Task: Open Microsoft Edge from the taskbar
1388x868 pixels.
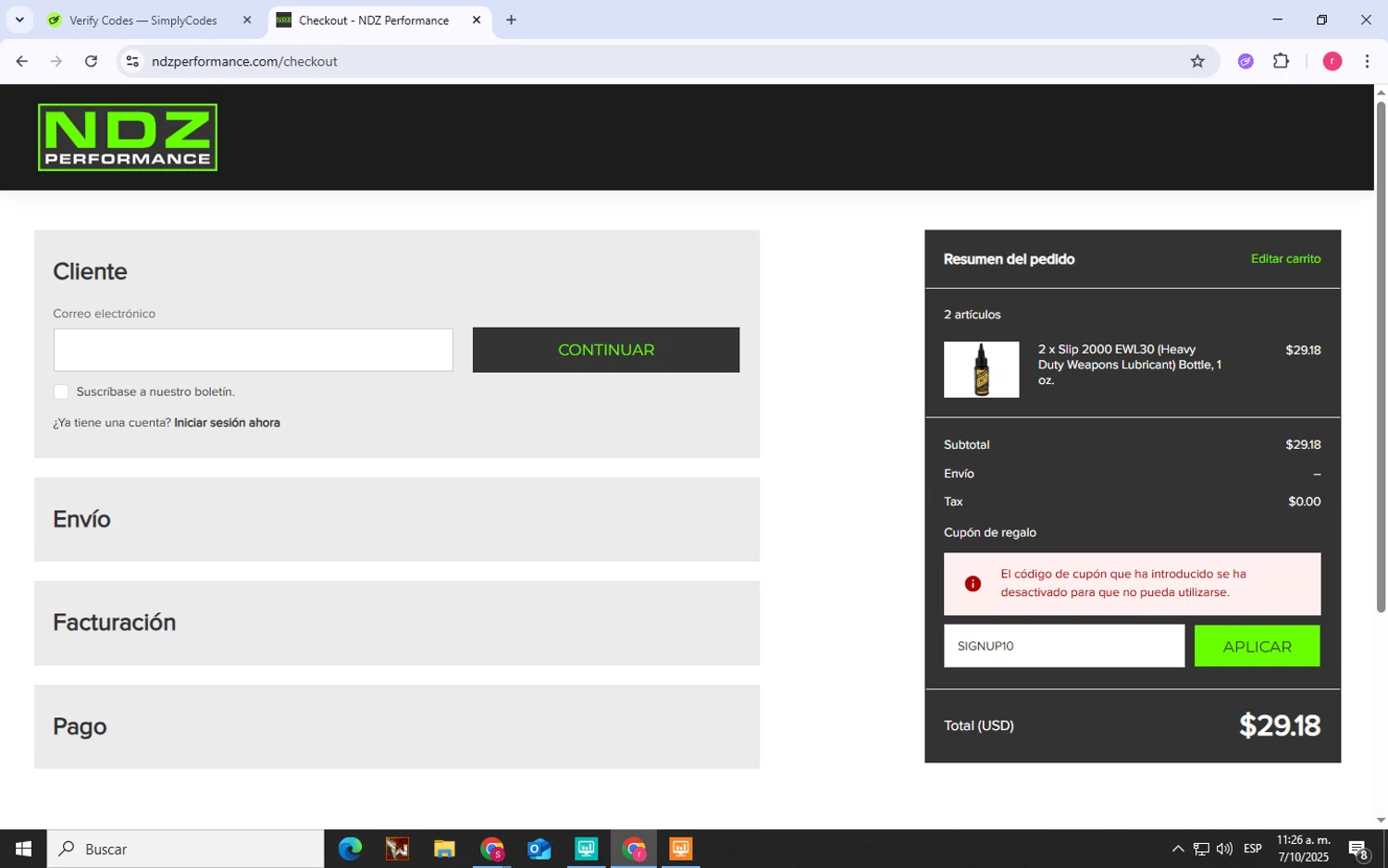Action: [x=350, y=849]
